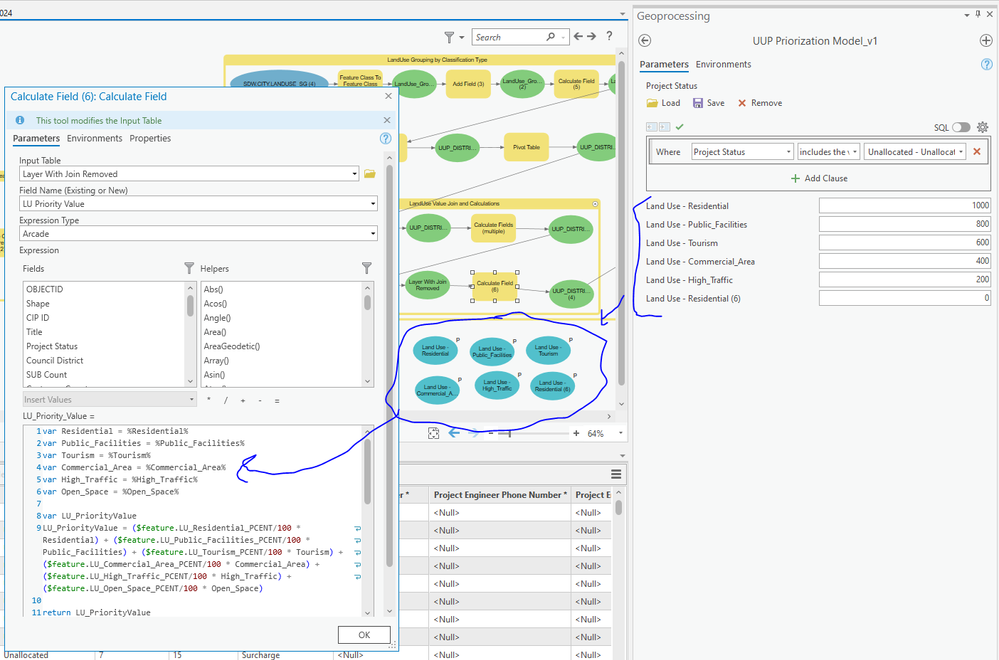Click the filter funnel icon in ModelBuilder toolbar
The height and width of the screenshot is (660, 999).
pyautogui.click(x=449, y=37)
